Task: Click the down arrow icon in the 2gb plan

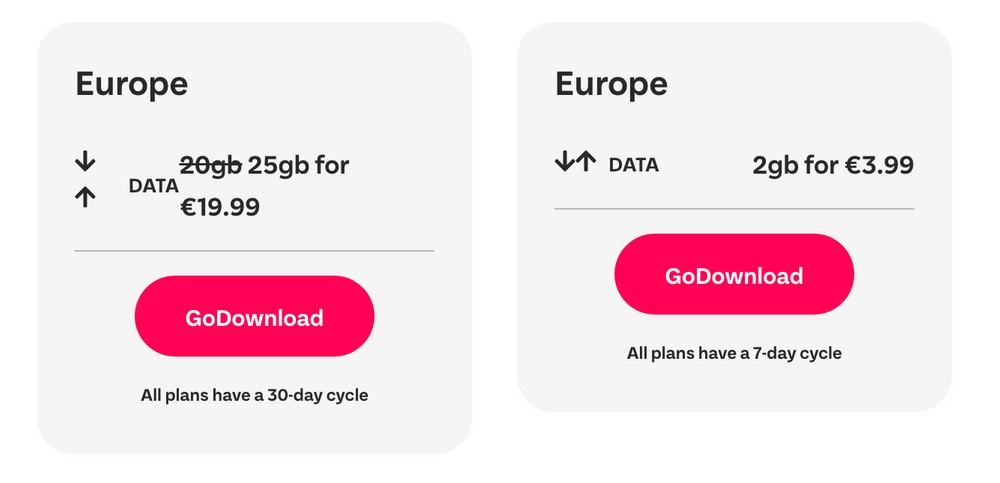Action: tap(566, 161)
